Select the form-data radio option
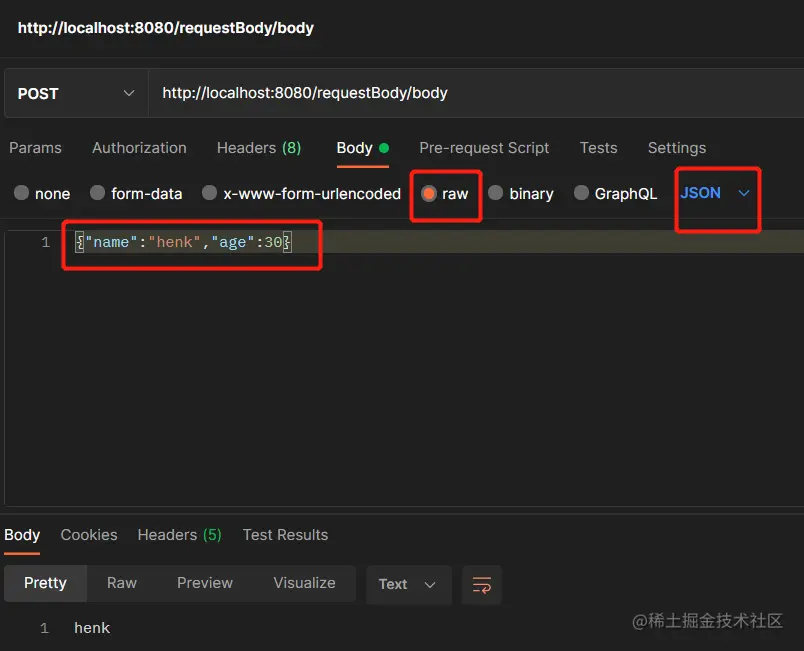Image resolution: width=804 pixels, height=651 pixels. pos(136,194)
